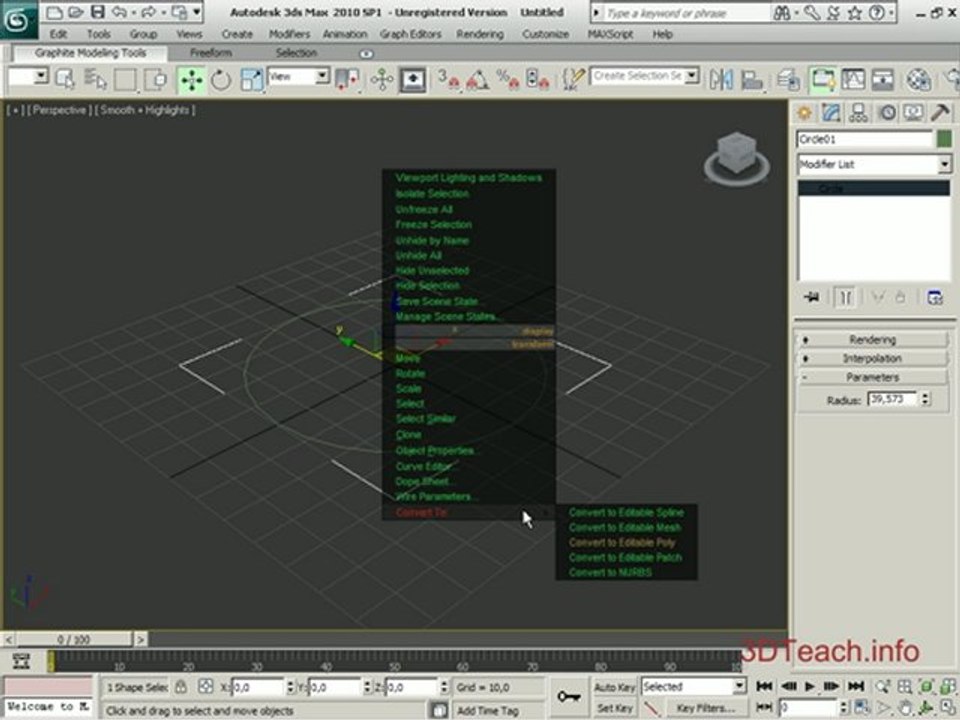Select the Move tool in toolbar

click(191, 80)
